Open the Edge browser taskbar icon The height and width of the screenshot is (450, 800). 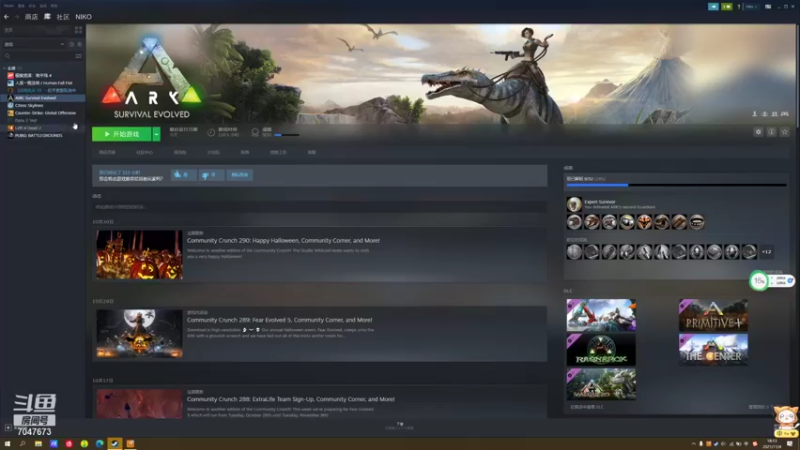[99, 444]
